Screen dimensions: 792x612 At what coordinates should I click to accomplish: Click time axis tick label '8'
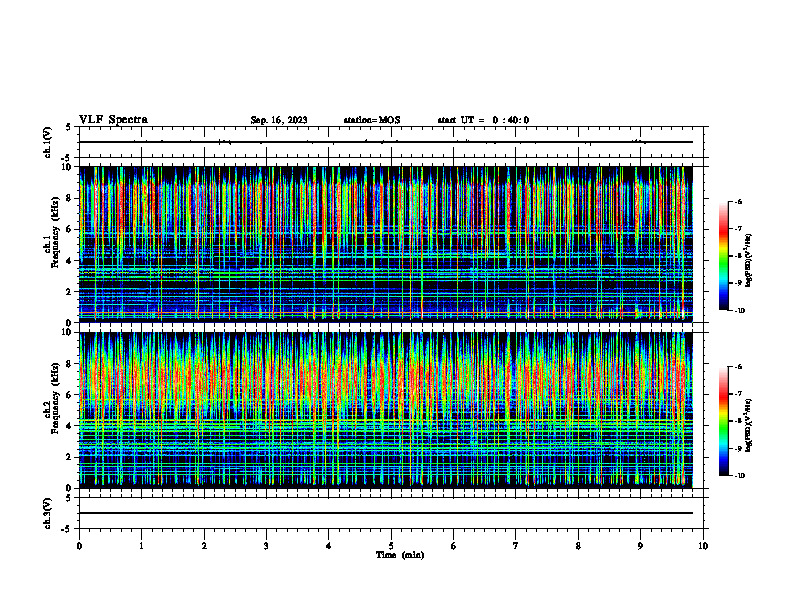point(578,546)
